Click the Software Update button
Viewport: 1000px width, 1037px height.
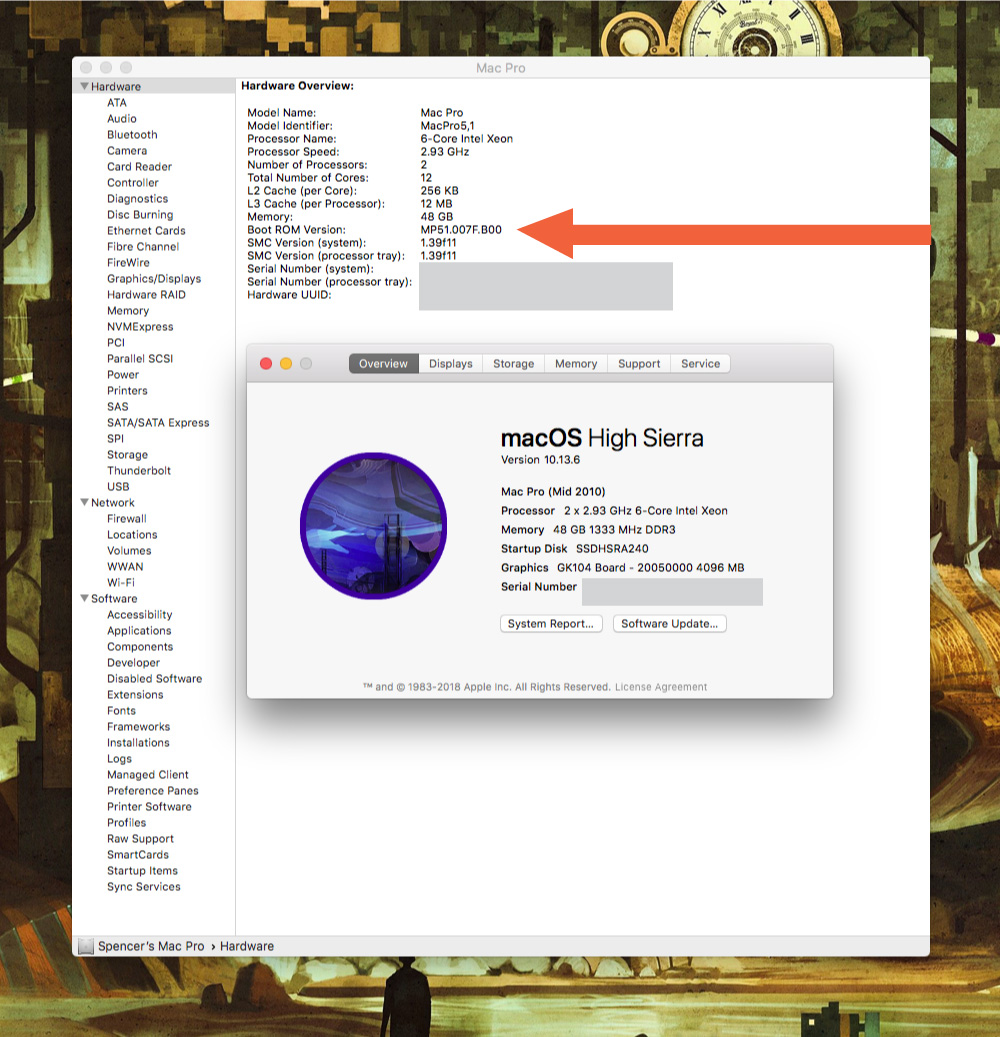click(669, 624)
